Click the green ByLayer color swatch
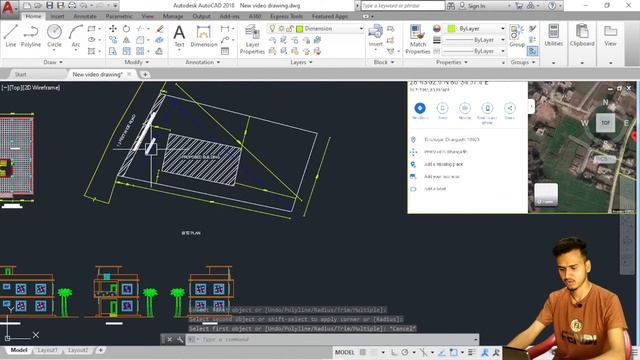 [451, 29]
